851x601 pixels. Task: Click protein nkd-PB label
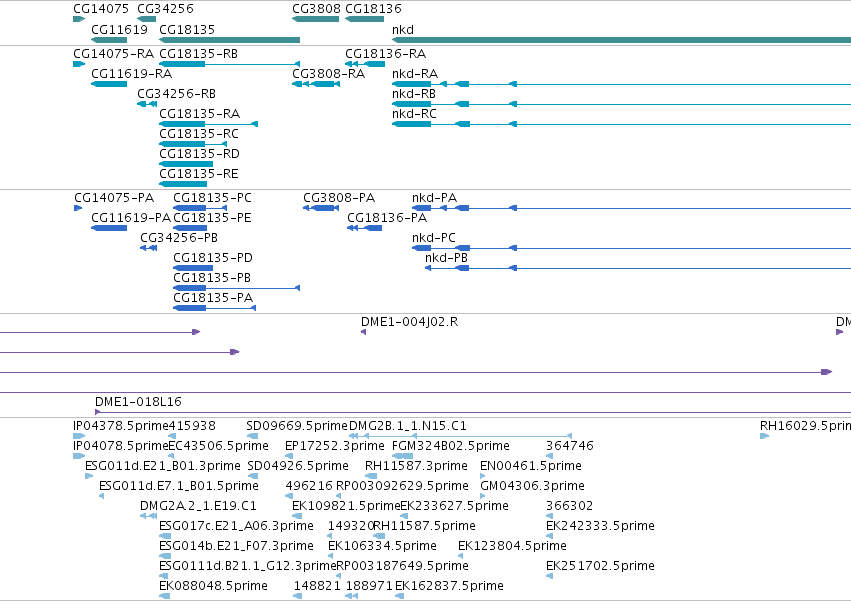[x=446, y=258]
